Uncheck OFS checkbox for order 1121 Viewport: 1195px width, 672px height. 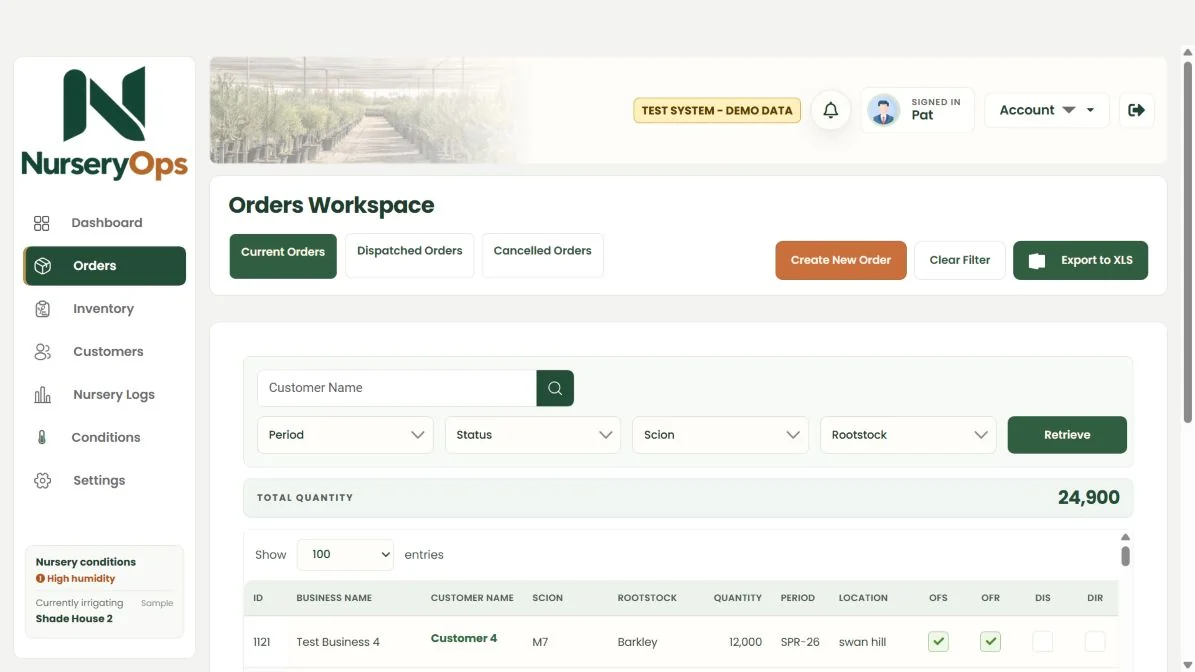(x=938, y=642)
